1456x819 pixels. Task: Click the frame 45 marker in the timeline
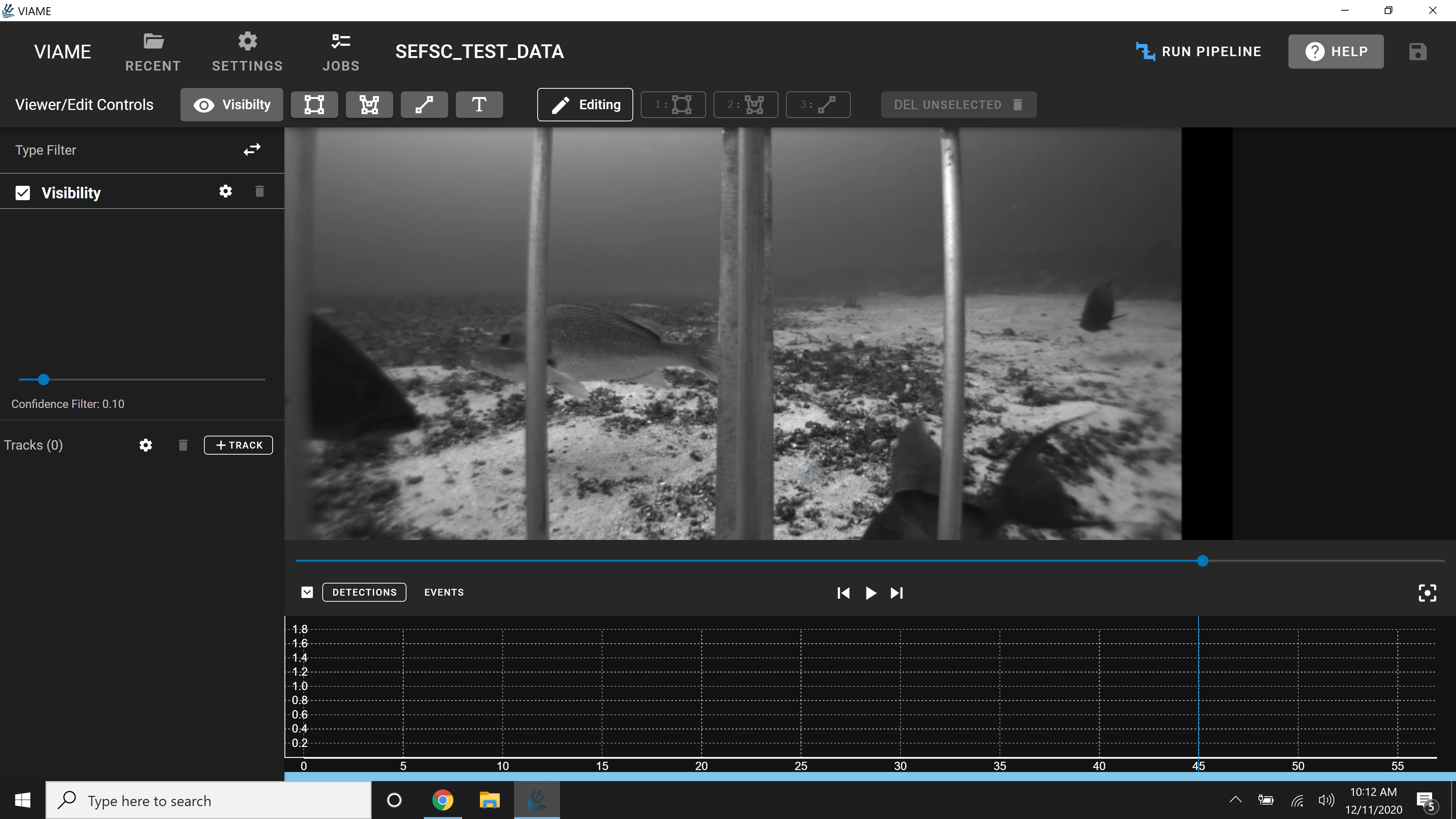[x=1198, y=766]
